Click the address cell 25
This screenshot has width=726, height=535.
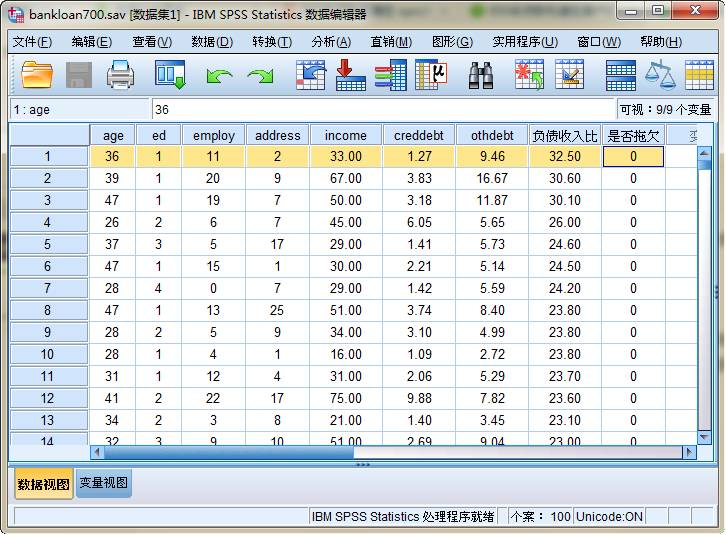coord(277,310)
